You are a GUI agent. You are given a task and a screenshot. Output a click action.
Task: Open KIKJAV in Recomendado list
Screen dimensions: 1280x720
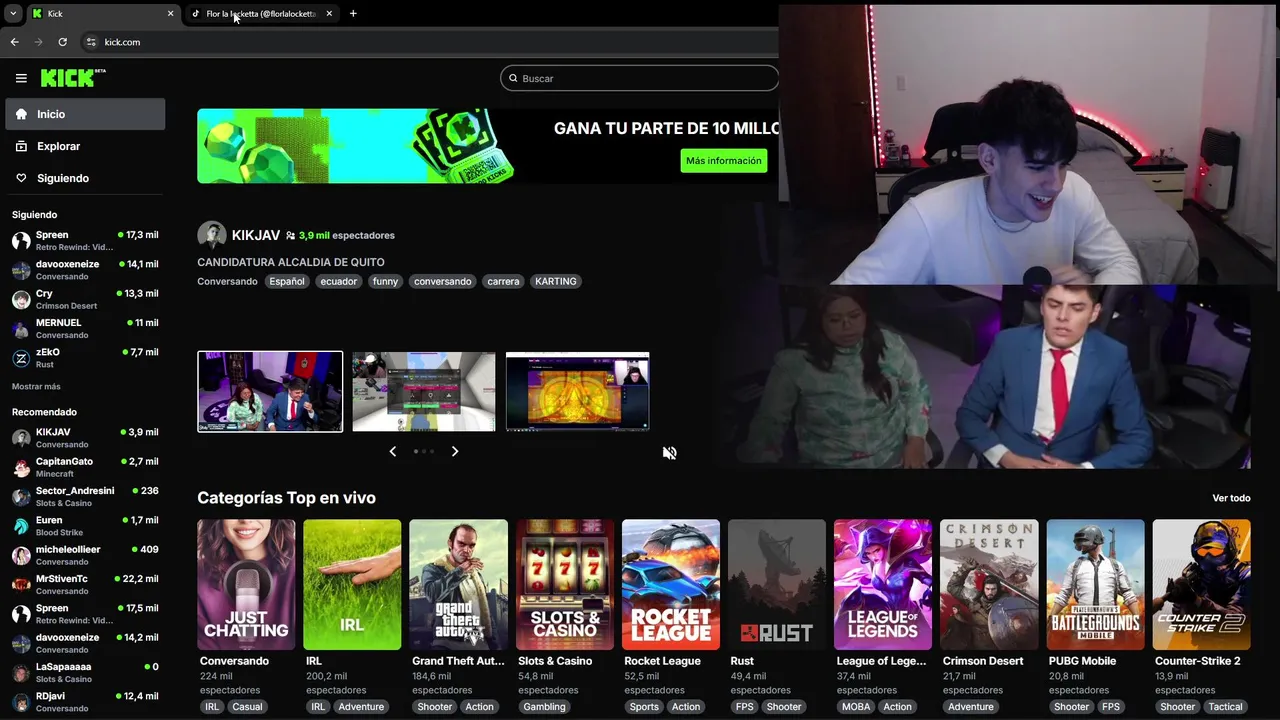(x=85, y=438)
